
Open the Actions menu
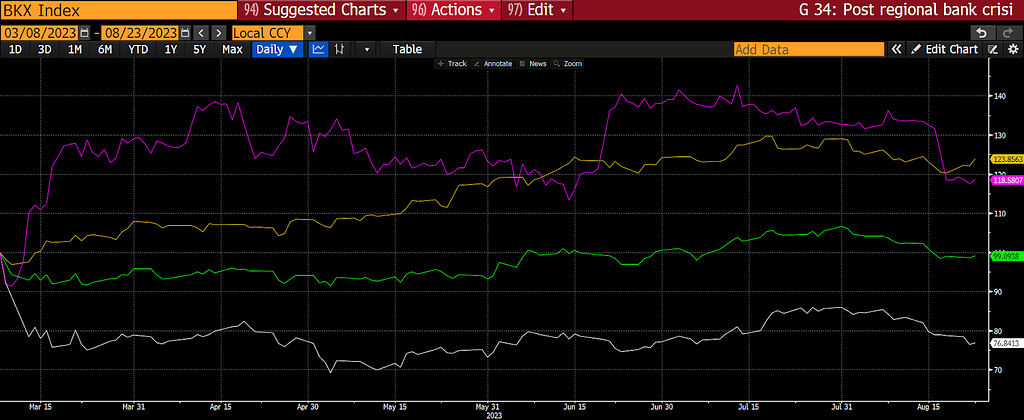454,10
